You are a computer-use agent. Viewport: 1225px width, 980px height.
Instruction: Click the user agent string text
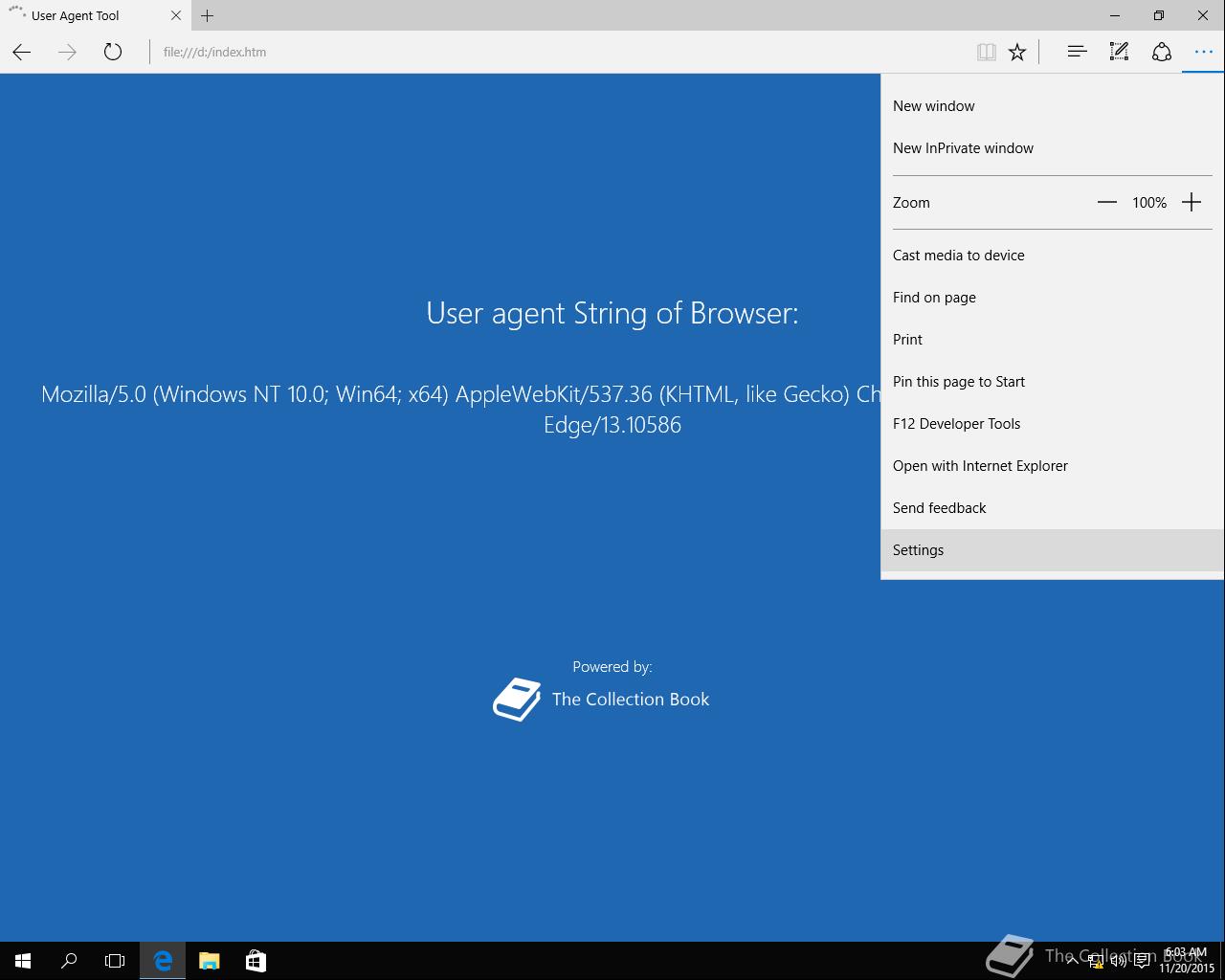tap(460, 409)
